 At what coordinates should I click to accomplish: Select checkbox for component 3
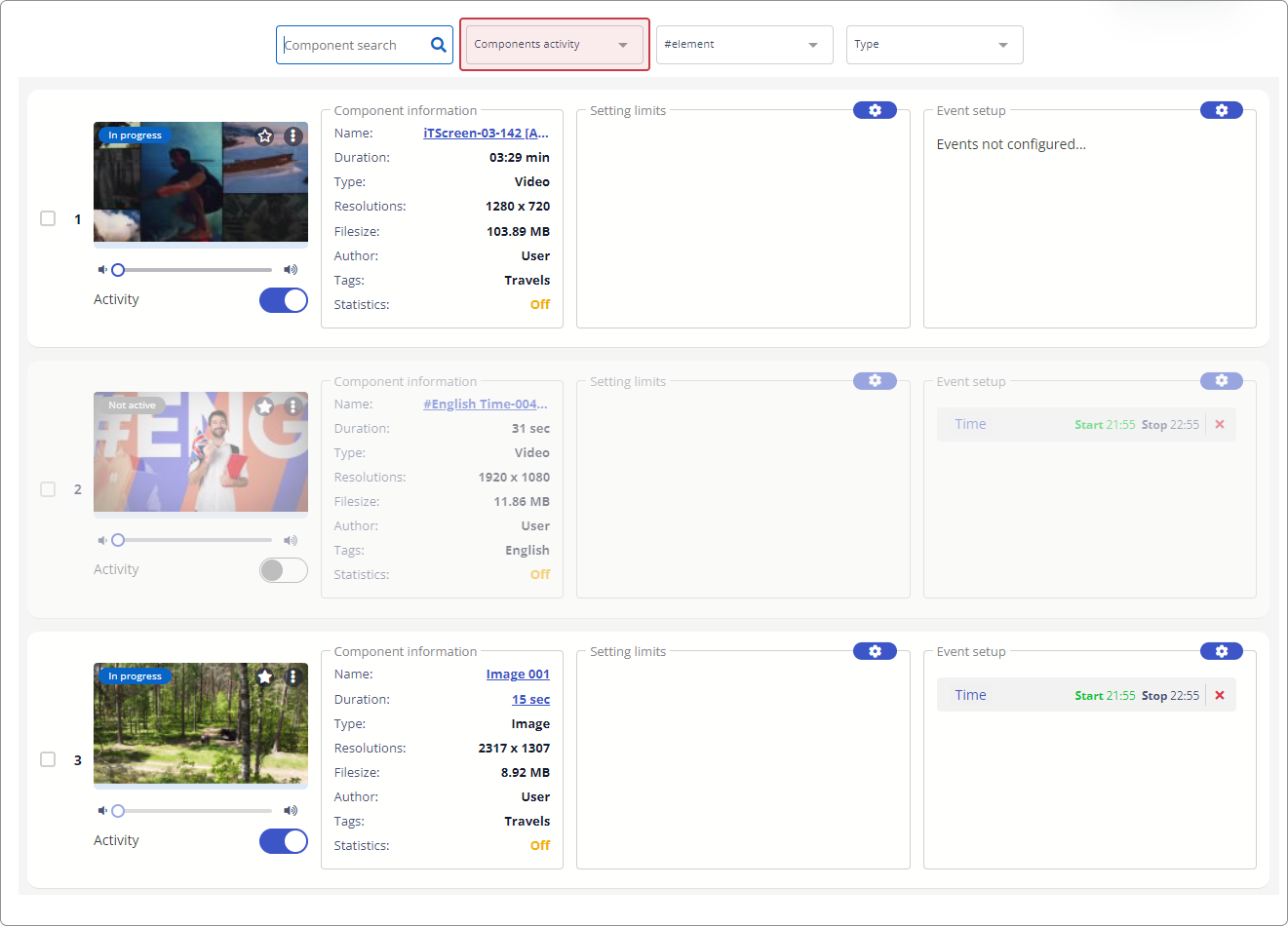coord(48,759)
